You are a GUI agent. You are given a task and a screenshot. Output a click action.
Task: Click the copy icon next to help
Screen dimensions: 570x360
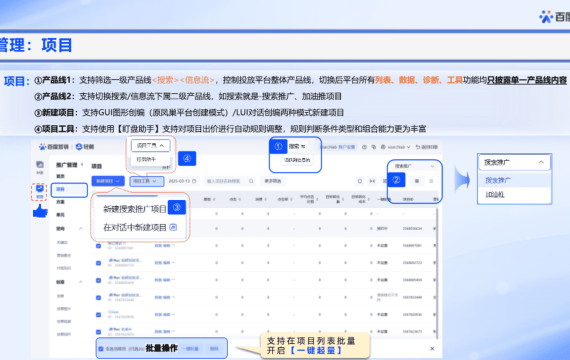coord(374,147)
